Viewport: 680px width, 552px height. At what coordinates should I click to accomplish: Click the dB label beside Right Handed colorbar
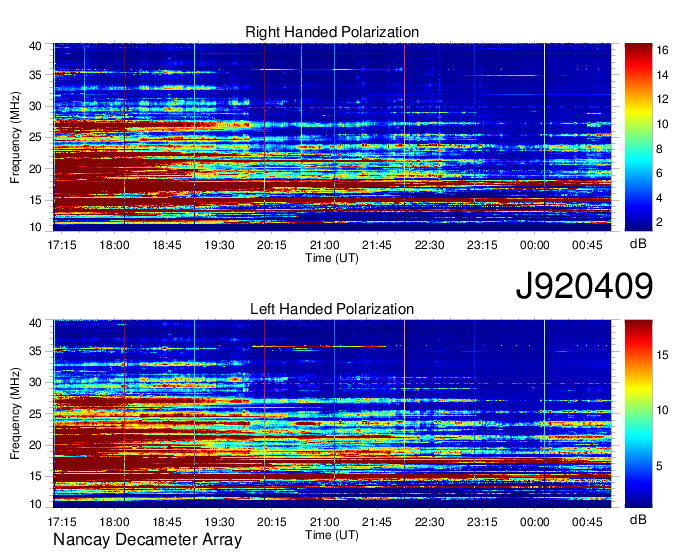(638, 244)
